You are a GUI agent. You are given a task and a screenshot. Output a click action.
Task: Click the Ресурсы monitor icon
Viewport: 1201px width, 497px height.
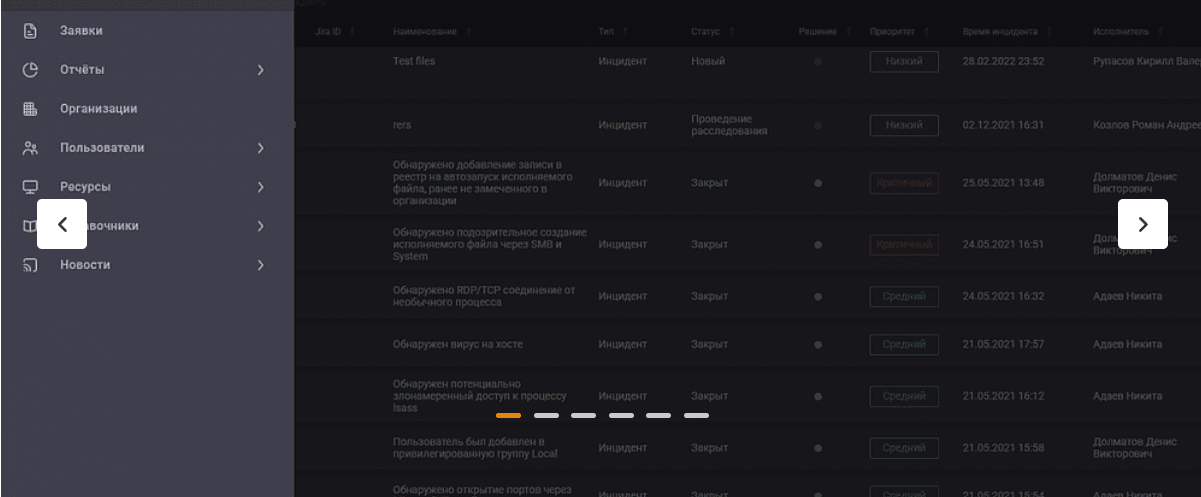pos(30,187)
